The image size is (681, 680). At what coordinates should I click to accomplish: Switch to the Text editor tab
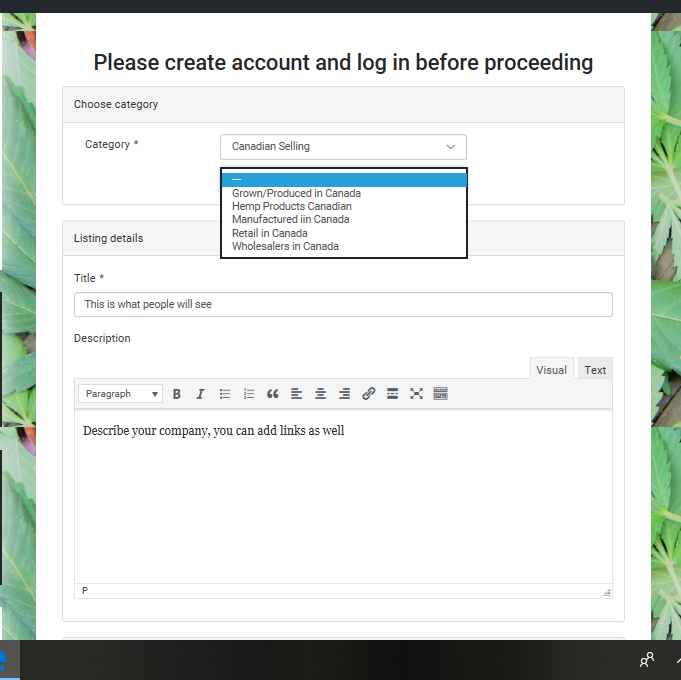pos(595,370)
